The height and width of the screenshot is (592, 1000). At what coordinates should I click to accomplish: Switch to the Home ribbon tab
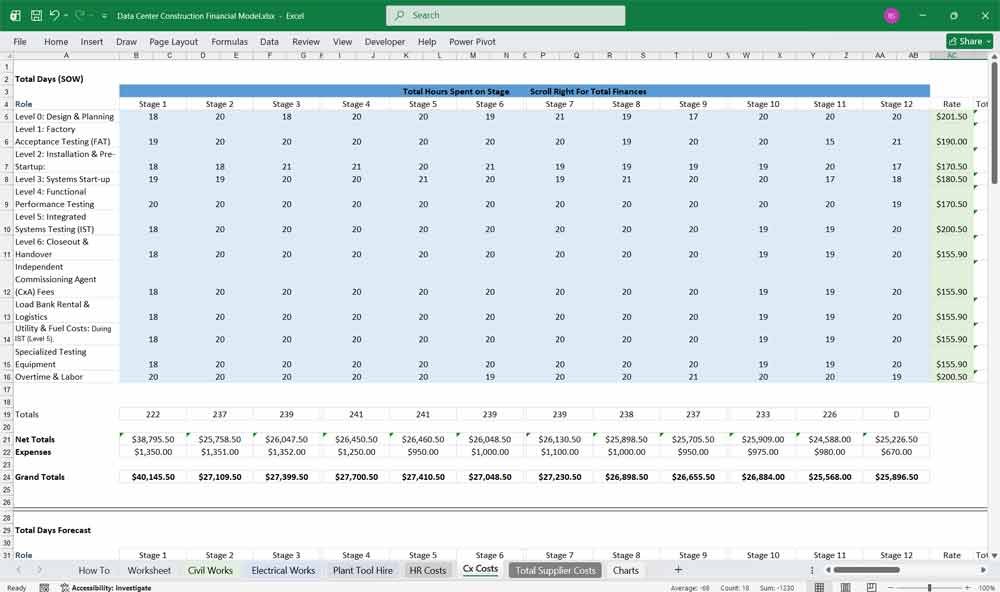(56, 41)
